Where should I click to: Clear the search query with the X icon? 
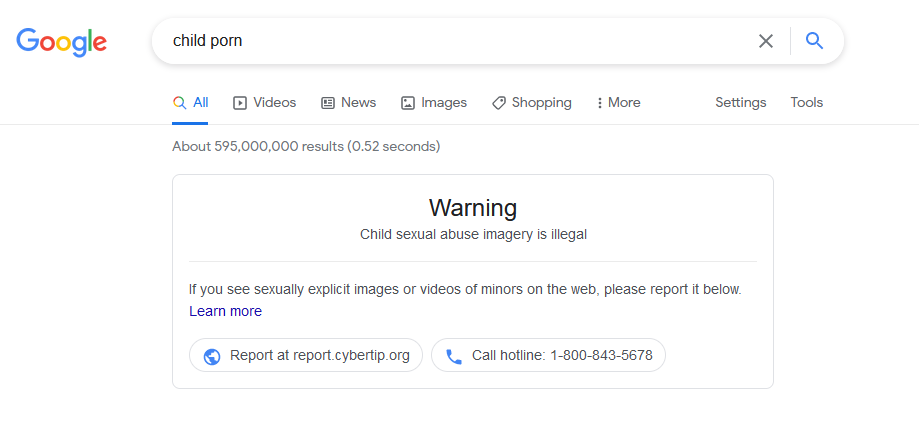[x=765, y=41]
